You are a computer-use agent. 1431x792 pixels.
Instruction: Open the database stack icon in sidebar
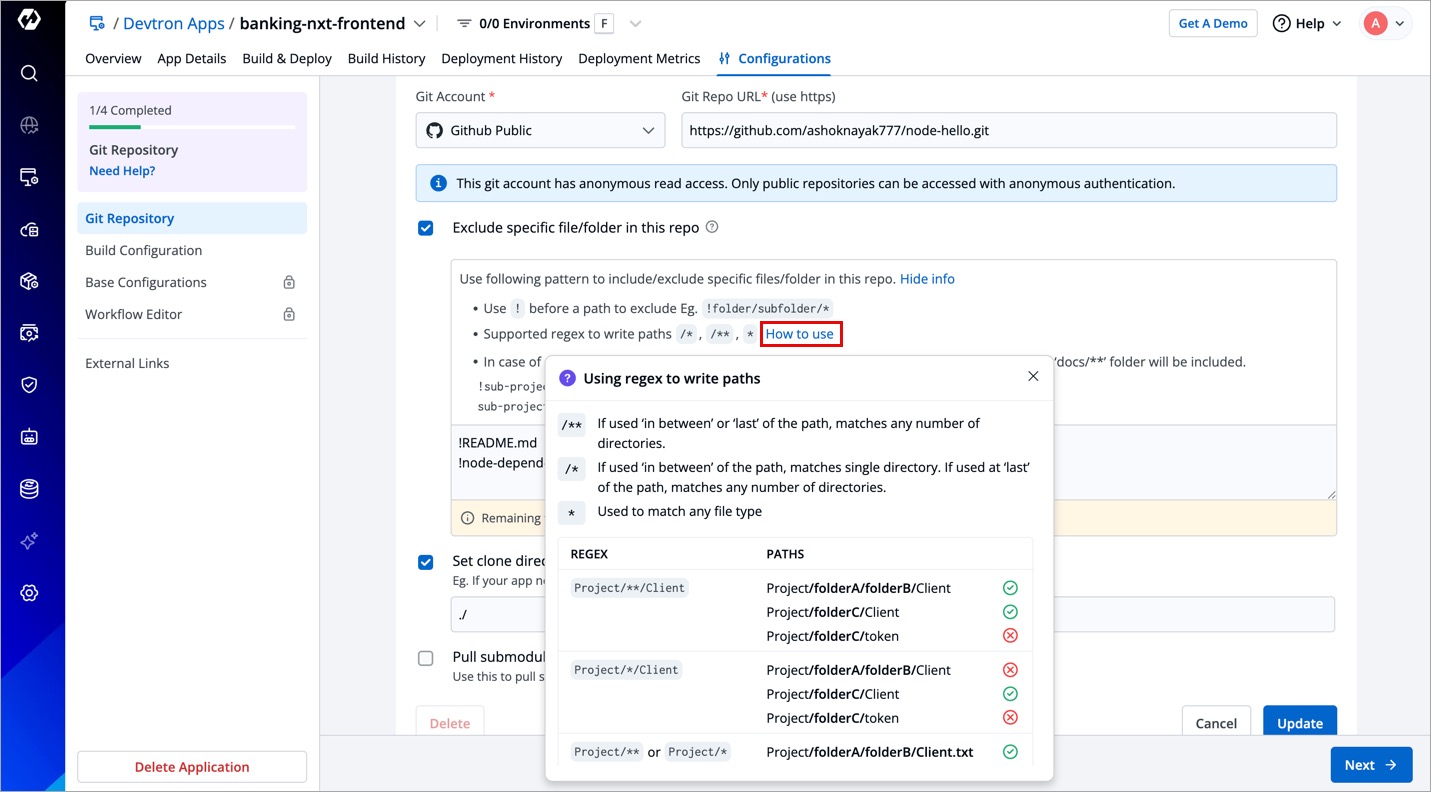(29, 489)
